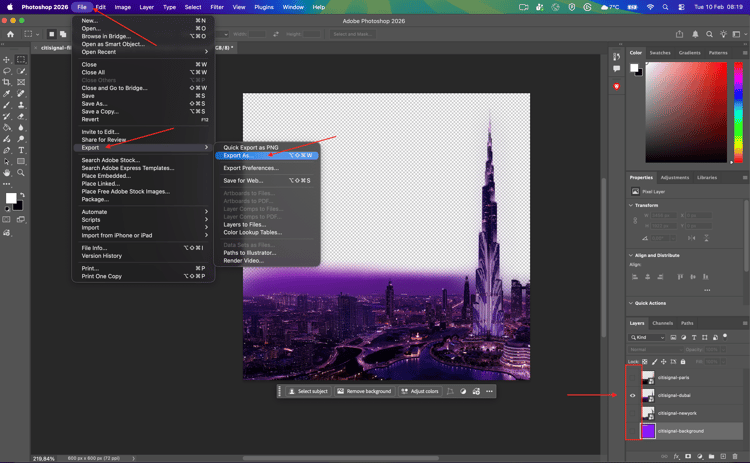Click the vertical hue spectrum slider
750x463 pixels.
(738, 110)
